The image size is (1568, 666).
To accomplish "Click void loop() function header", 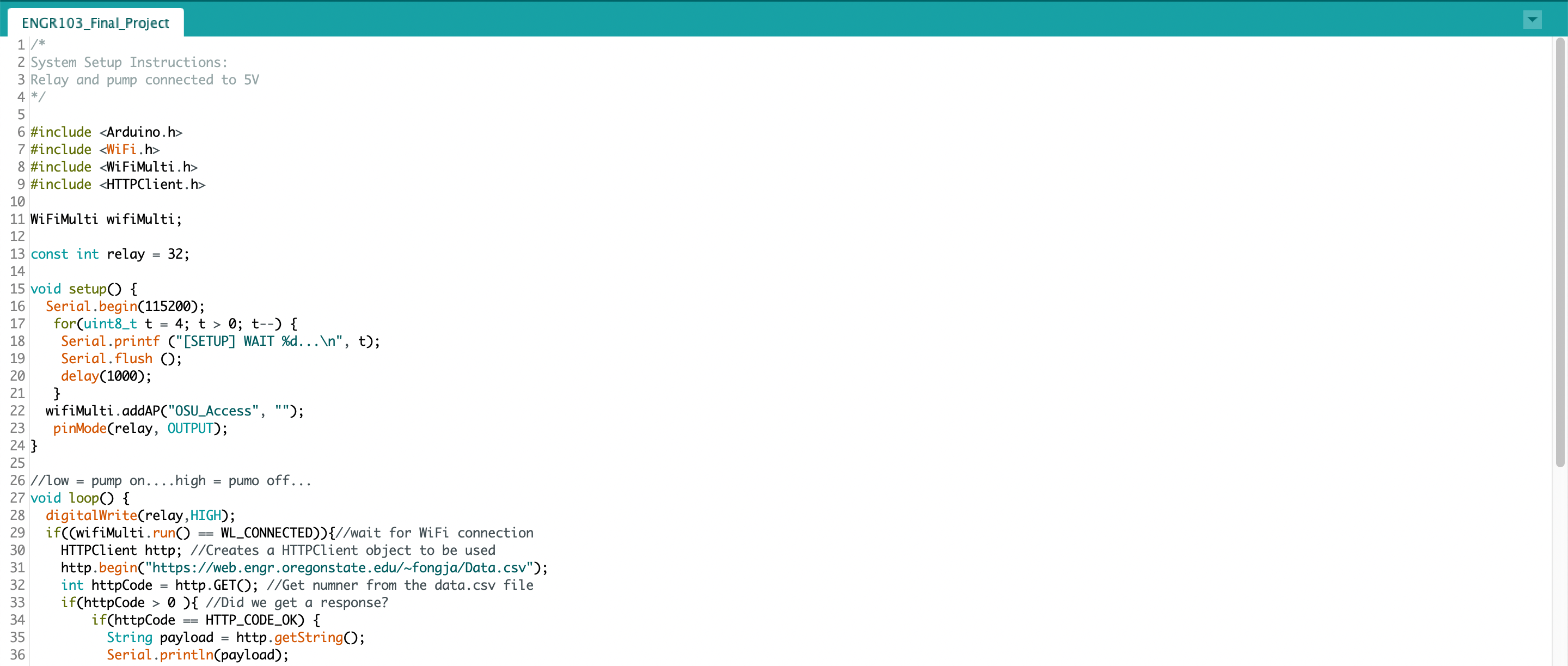I will [x=79, y=498].
